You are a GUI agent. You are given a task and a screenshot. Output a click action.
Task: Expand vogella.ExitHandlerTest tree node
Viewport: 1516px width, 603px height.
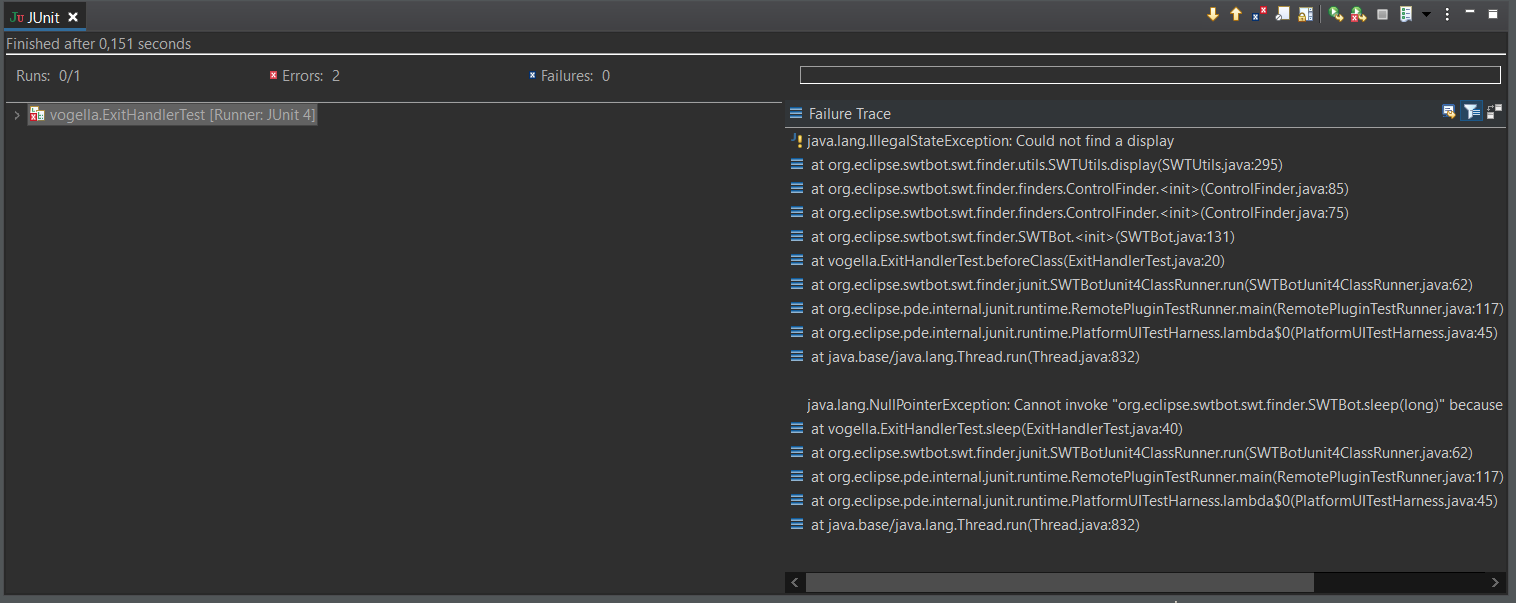tap(17, 115)
